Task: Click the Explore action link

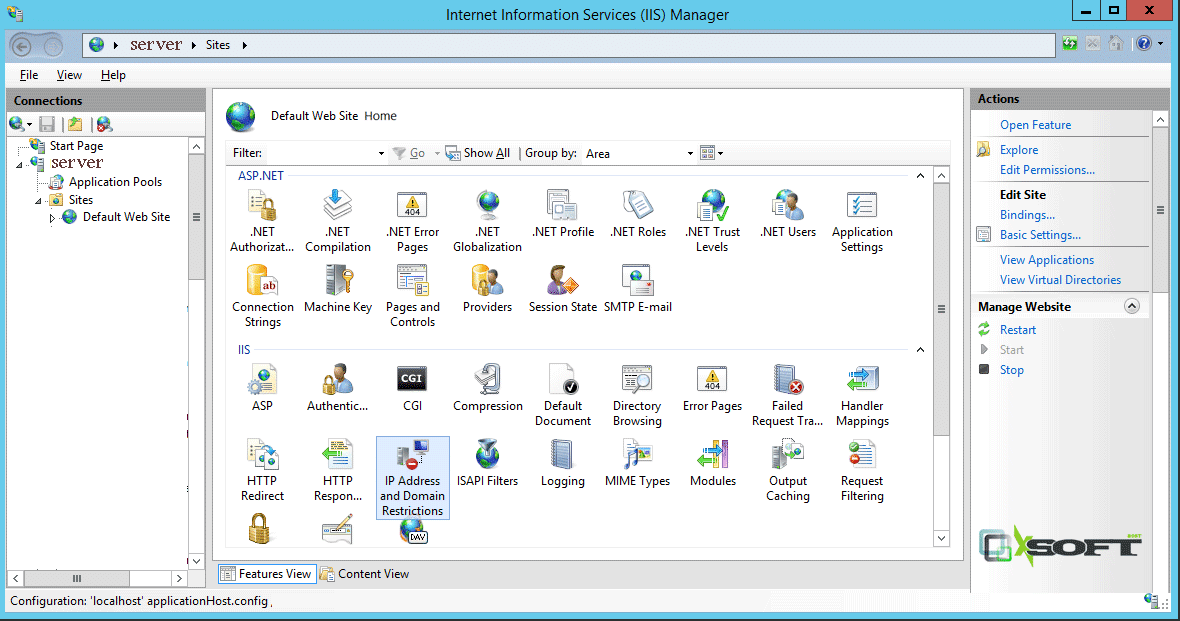Action: pos(1019,150)
